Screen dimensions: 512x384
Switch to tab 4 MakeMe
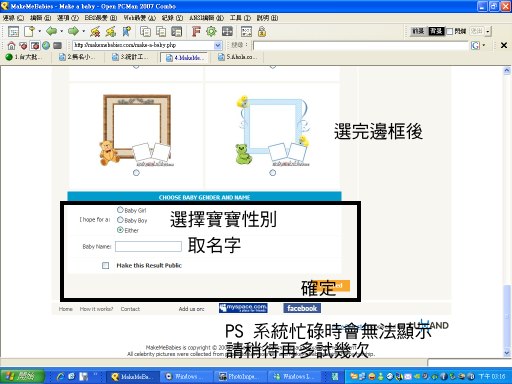point(186,57)
